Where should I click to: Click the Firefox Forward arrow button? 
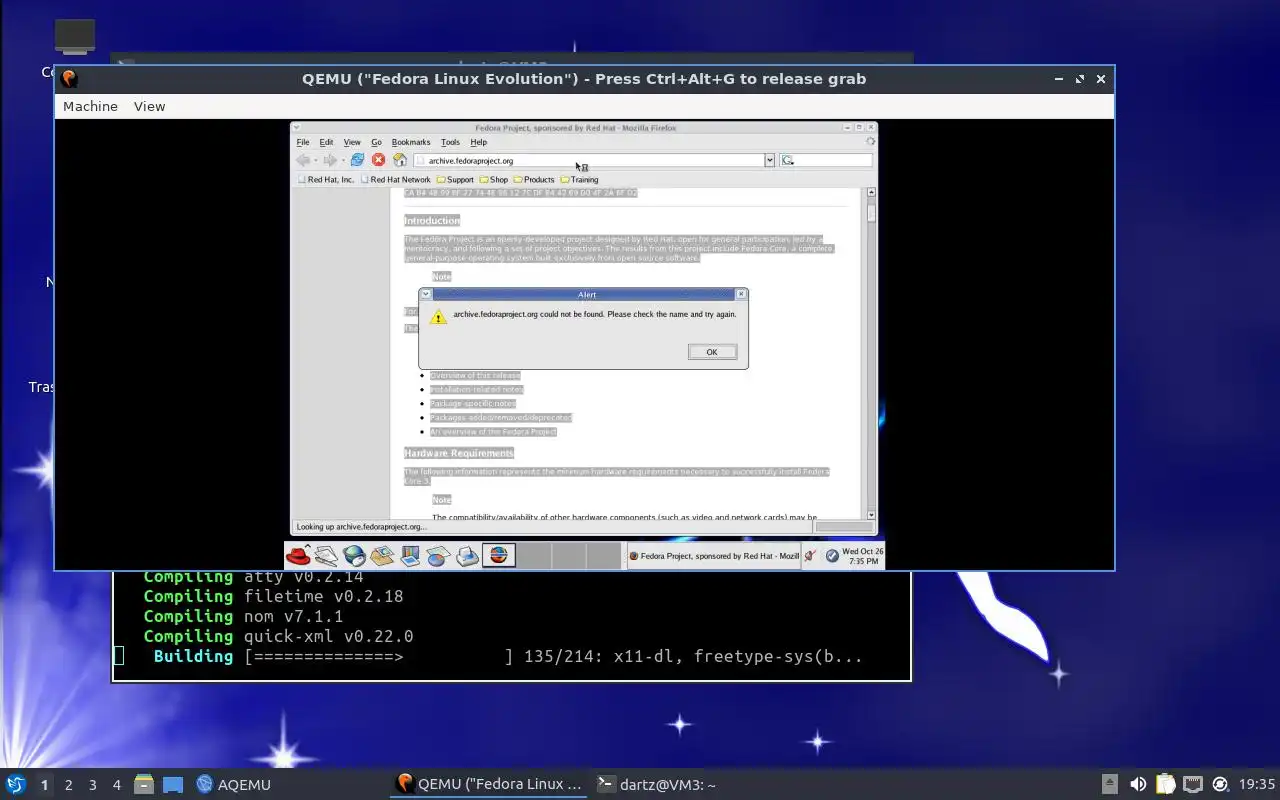coord(329,160)
